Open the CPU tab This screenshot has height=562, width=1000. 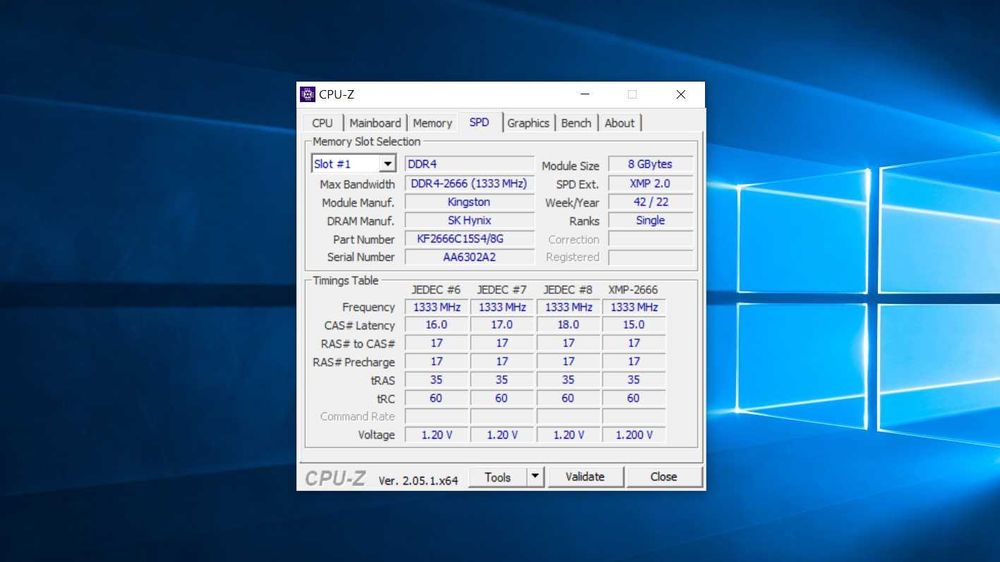tap(322, 123)
